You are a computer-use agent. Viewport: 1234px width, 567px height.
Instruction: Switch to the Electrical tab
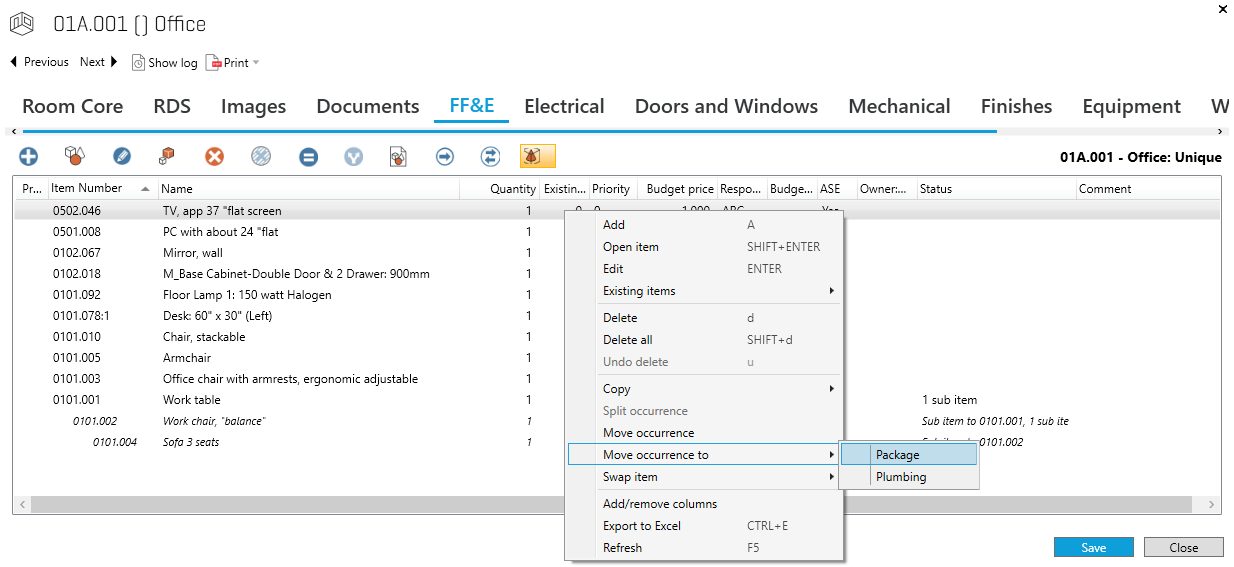pyautogui.click(x=564, y=106)
